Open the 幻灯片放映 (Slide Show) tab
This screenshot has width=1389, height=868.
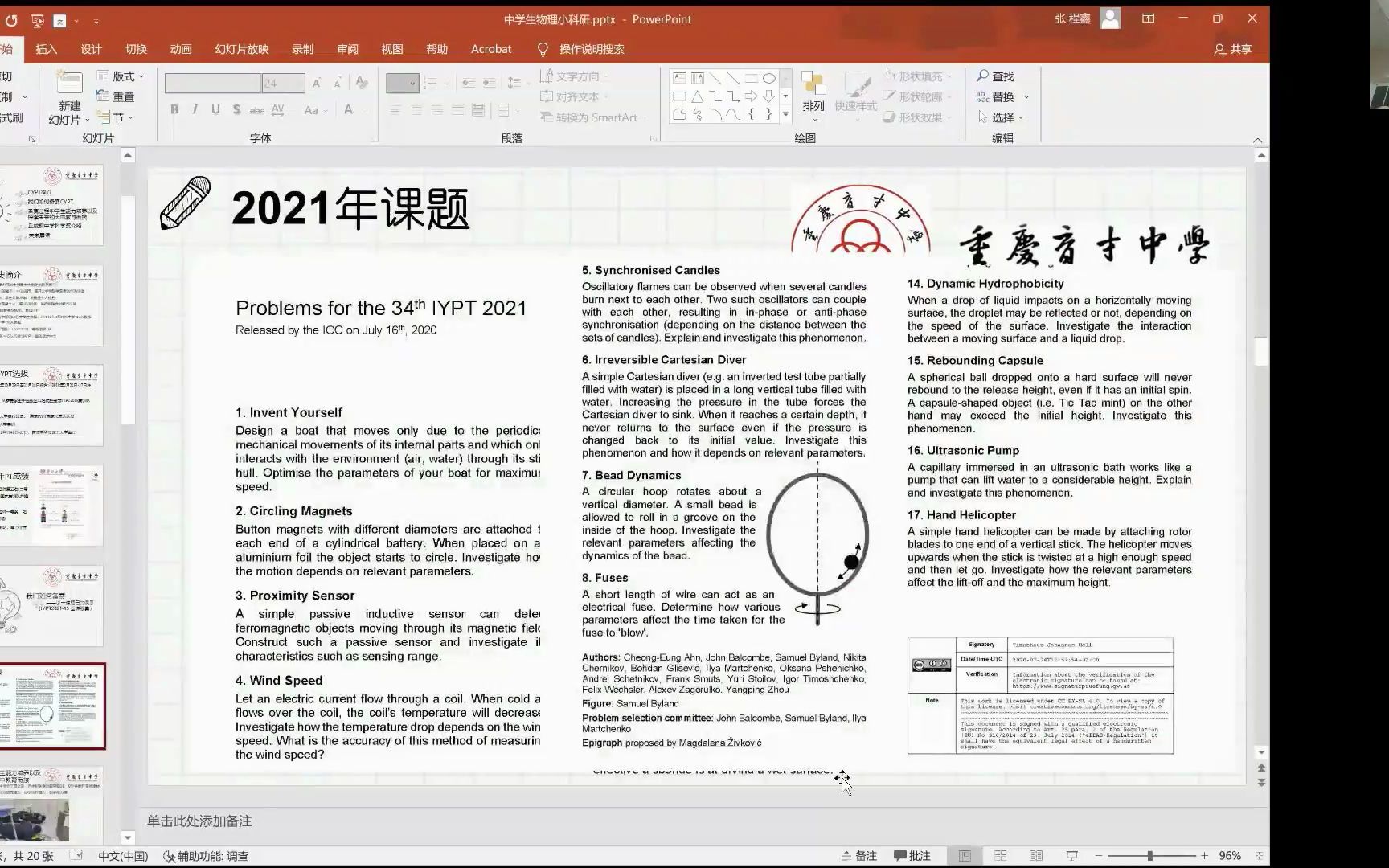241,49
